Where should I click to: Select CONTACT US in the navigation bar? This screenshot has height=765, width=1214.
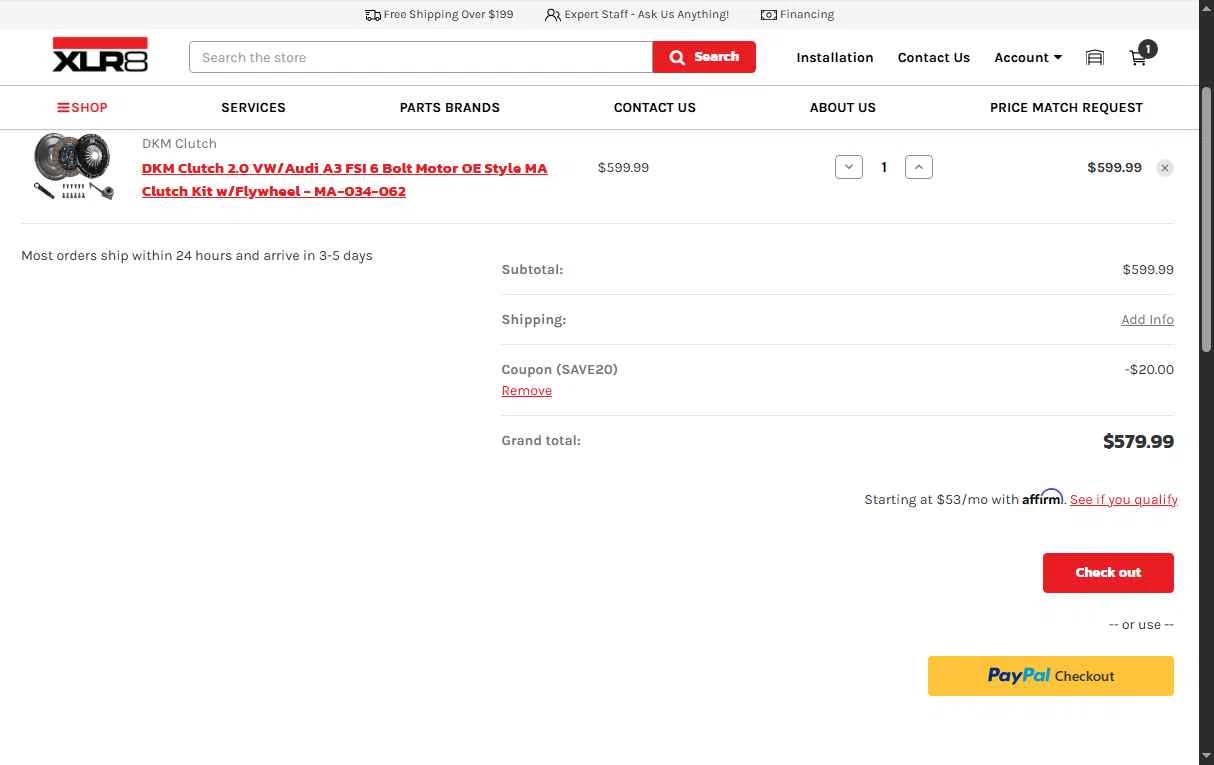655,107
